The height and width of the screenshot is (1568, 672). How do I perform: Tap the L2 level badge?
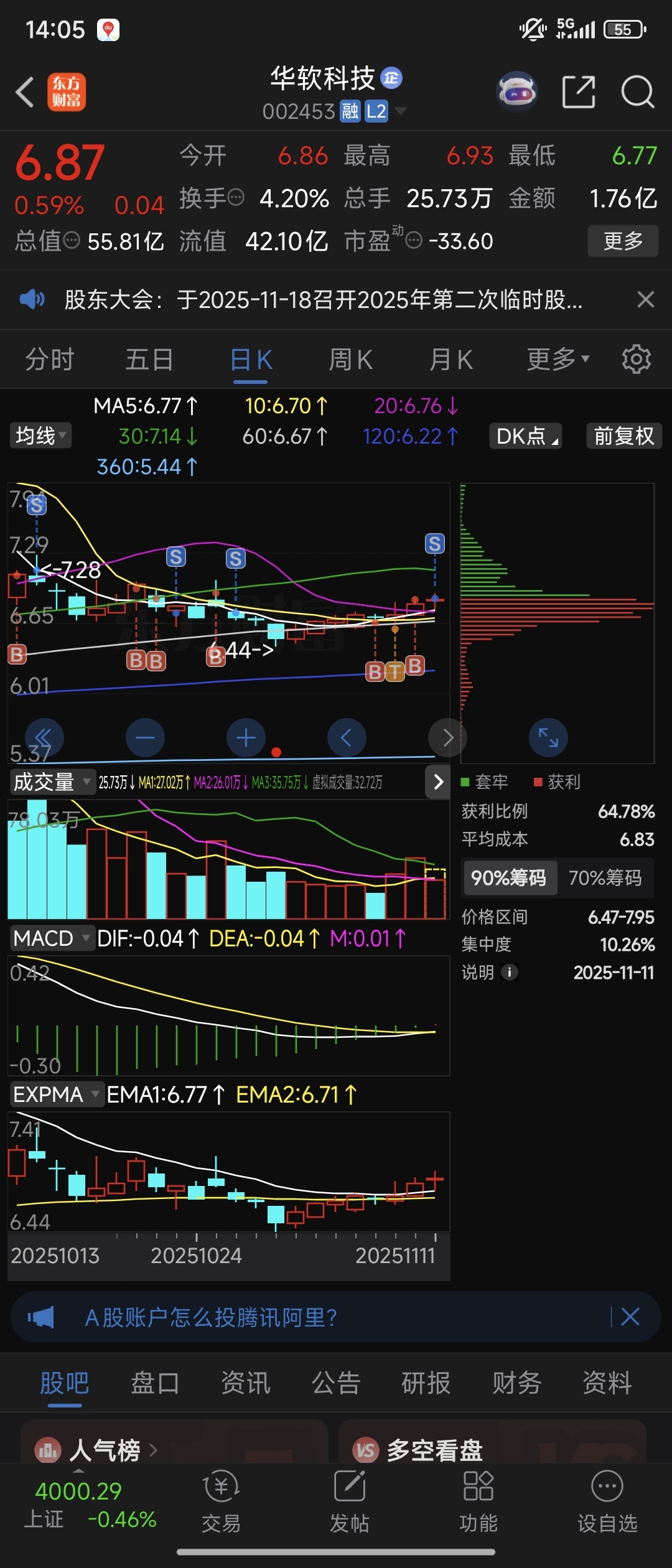coord(376,111)
